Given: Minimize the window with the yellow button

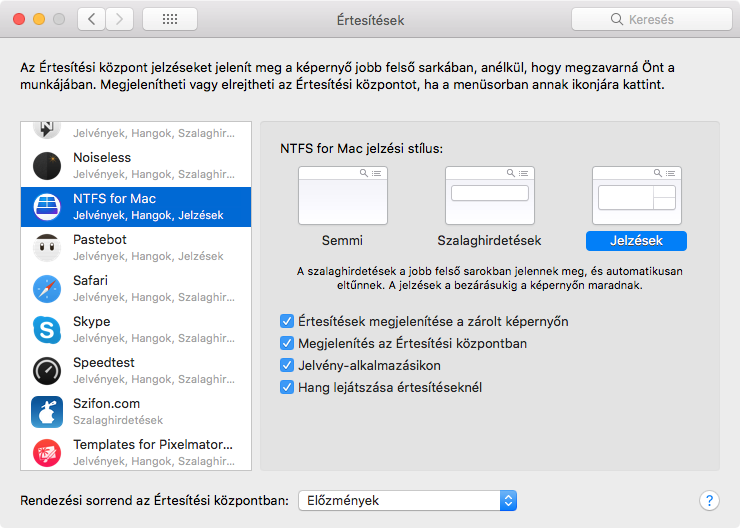Looking at the screenshot, I should 39,19.
